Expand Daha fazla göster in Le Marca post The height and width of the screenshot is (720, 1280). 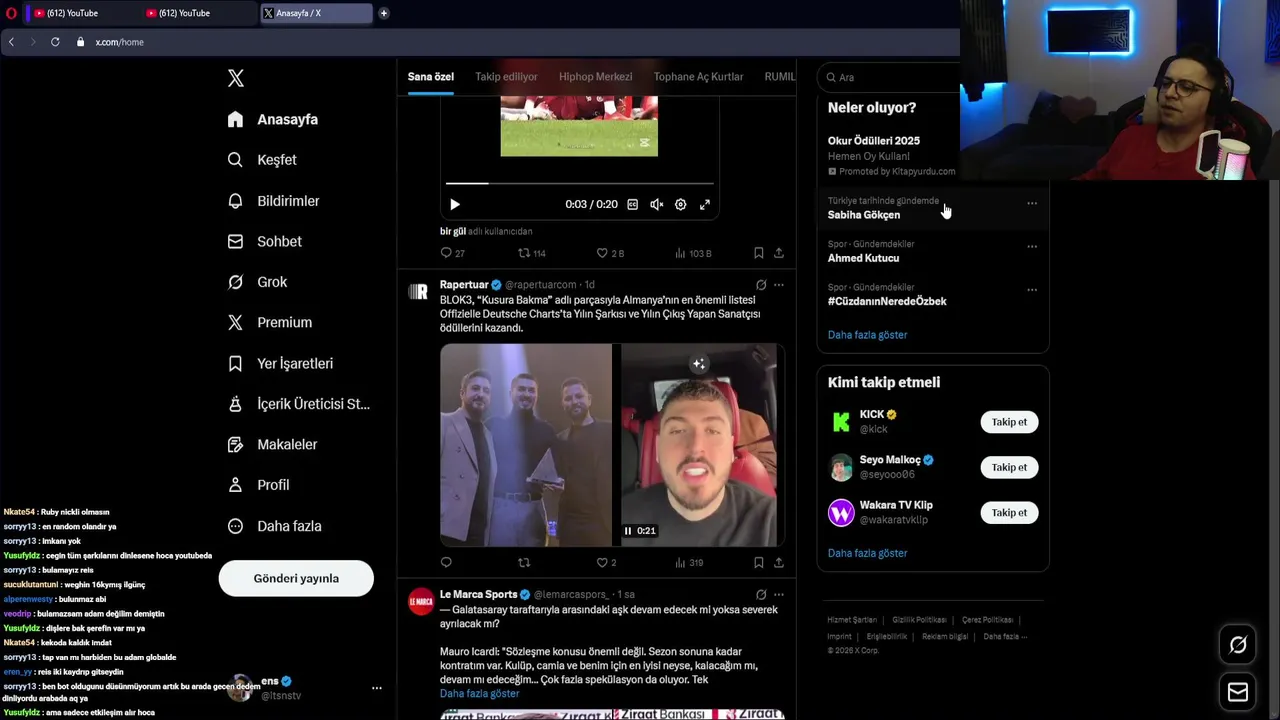480,694
